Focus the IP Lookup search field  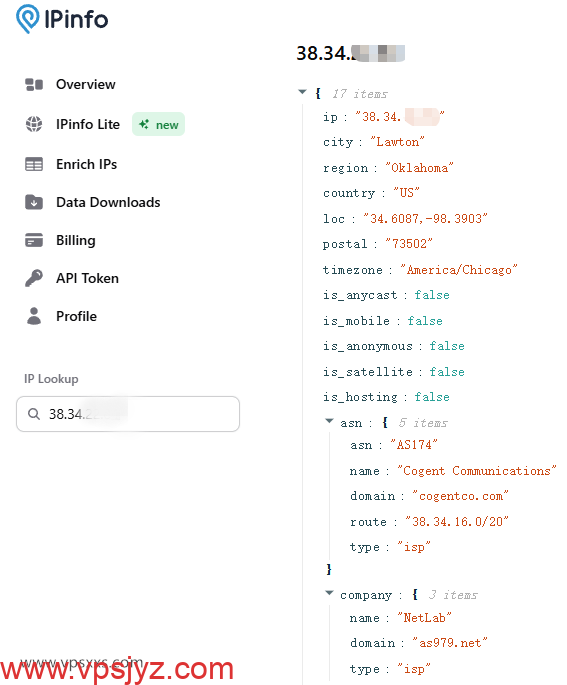point(128,414)
